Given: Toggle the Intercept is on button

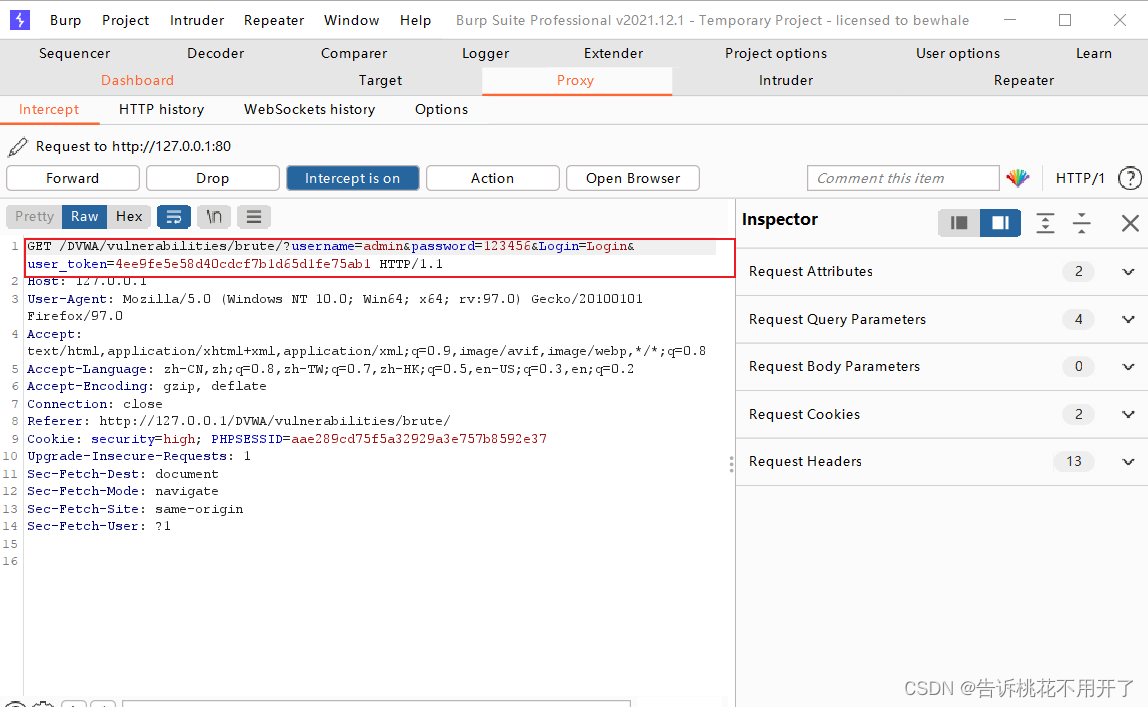Looking at the screenshot, I should pyautogui.click(x=352, y=178).
